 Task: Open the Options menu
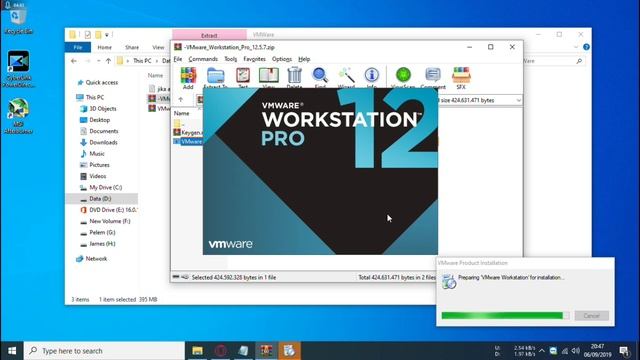click(282, 59)
